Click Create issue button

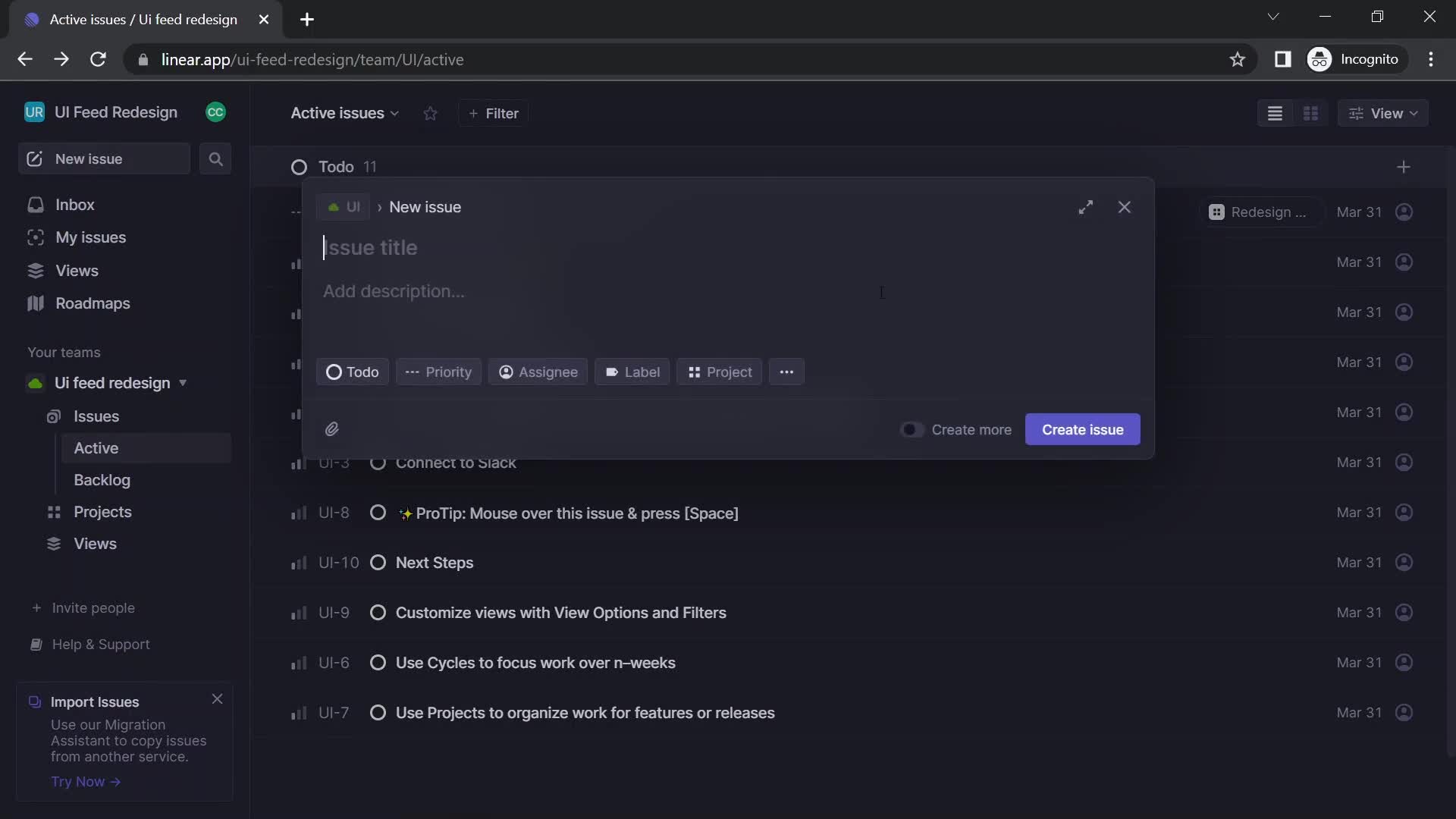(x=1082, y=430)
